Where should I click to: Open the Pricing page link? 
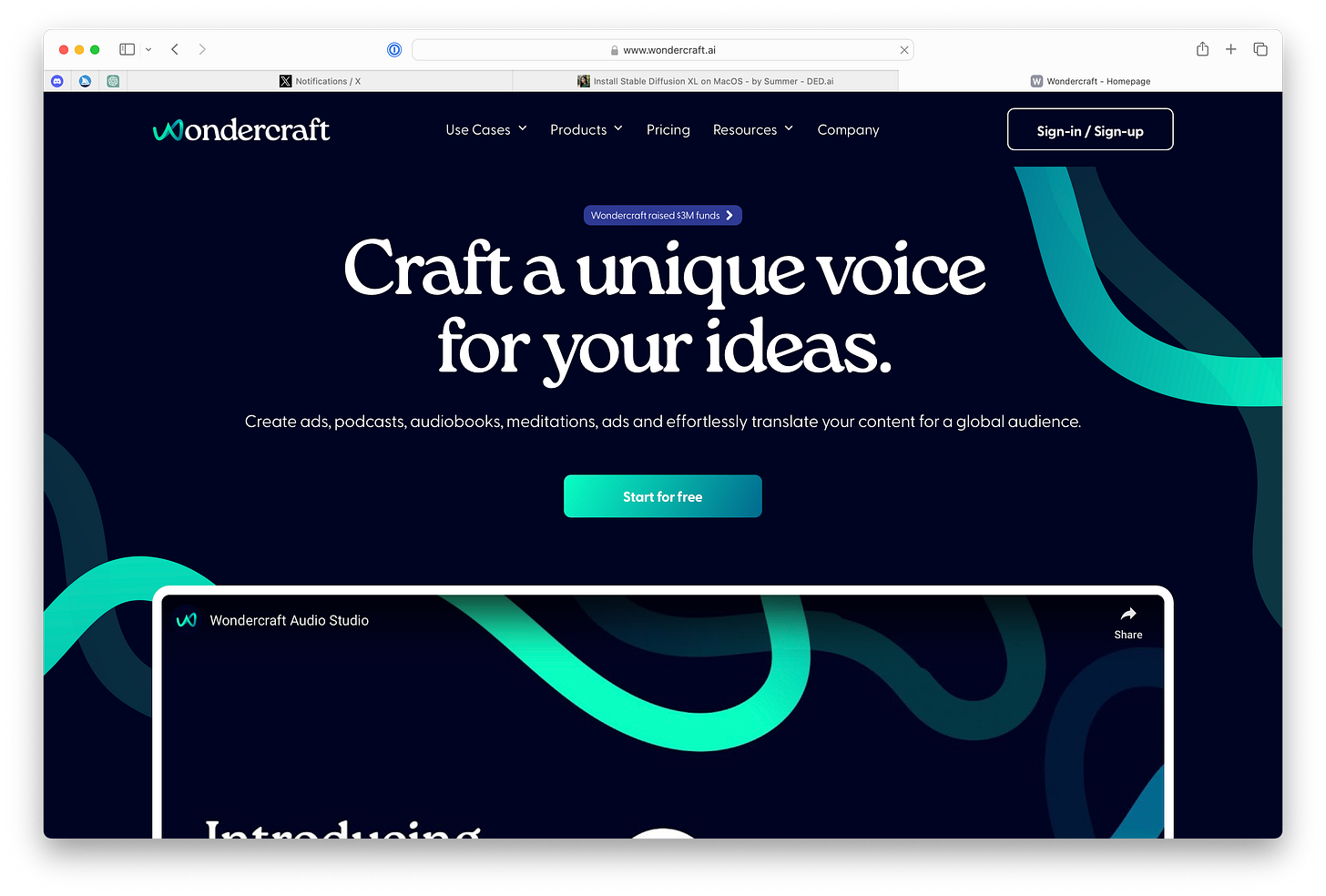point(668,129)
